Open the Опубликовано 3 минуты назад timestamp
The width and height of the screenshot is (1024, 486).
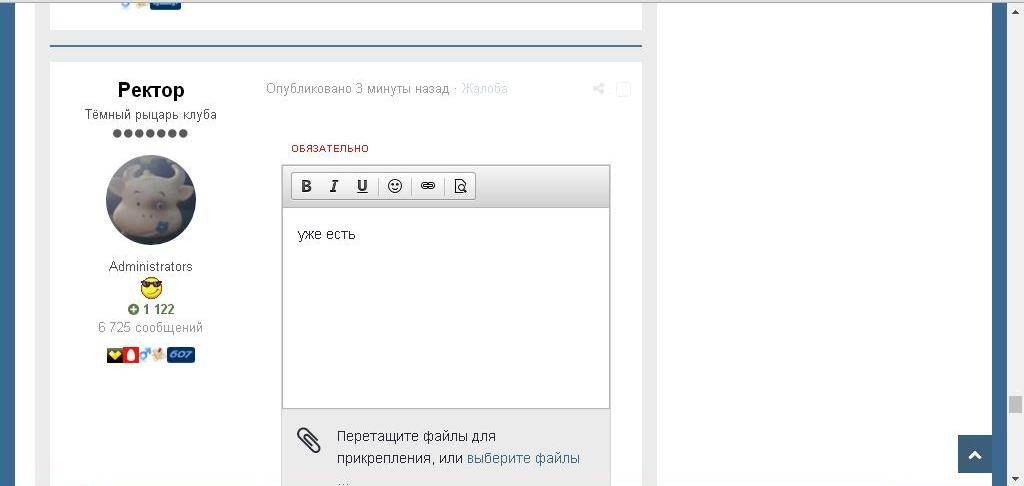tap(357, 88)
